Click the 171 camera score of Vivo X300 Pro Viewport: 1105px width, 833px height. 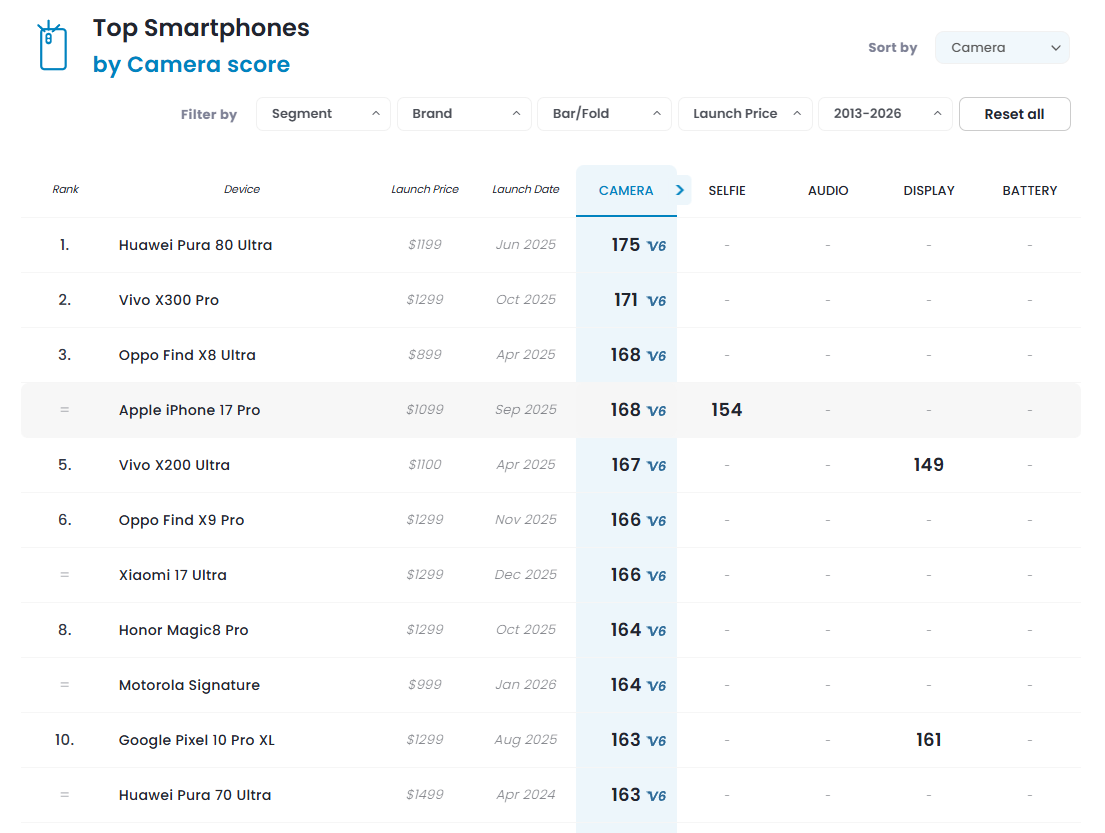tap(626, 300)
